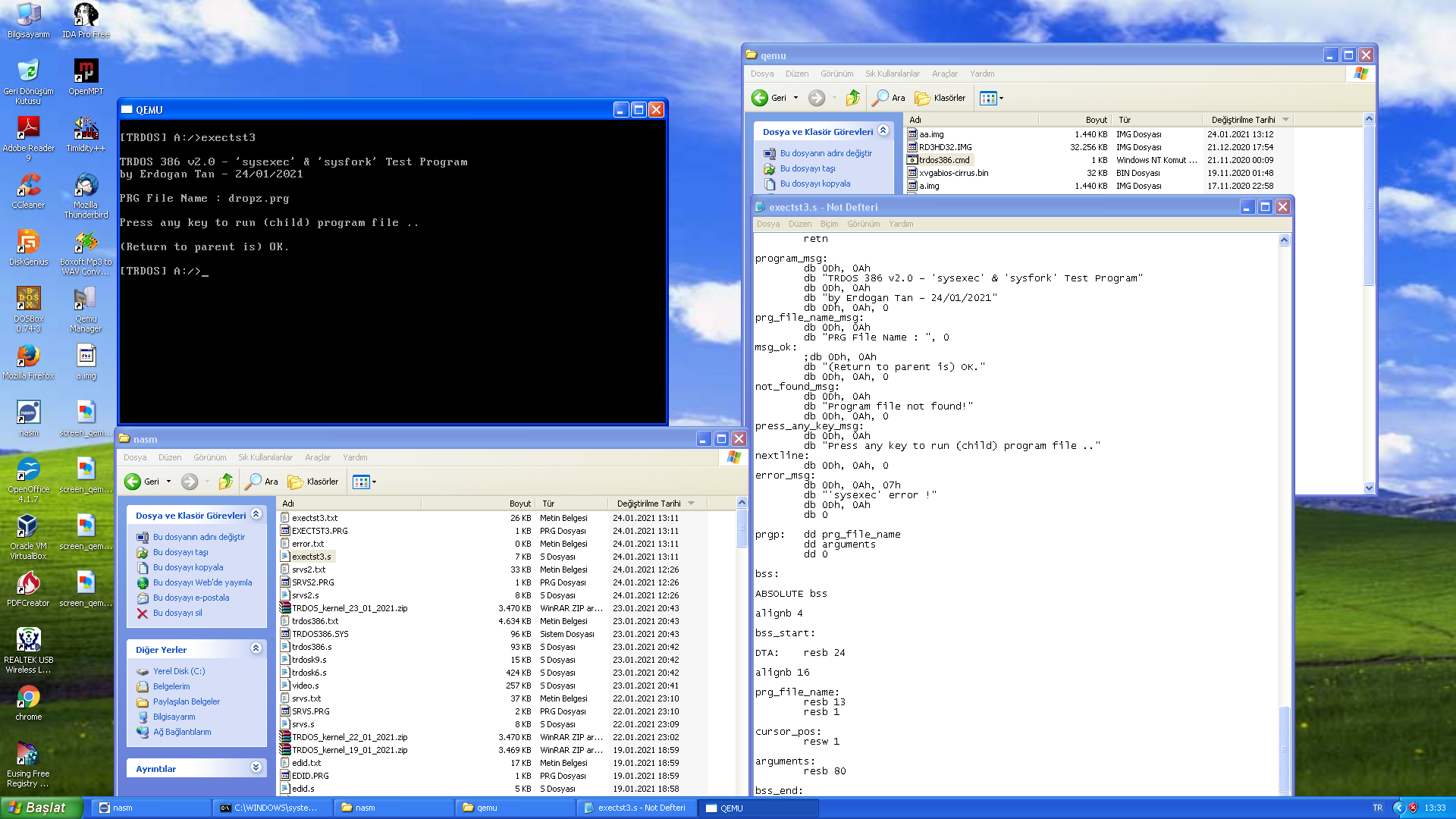Collapse the Diğer Yerler panel
The image size is (1456, 819).
point(256,649)
